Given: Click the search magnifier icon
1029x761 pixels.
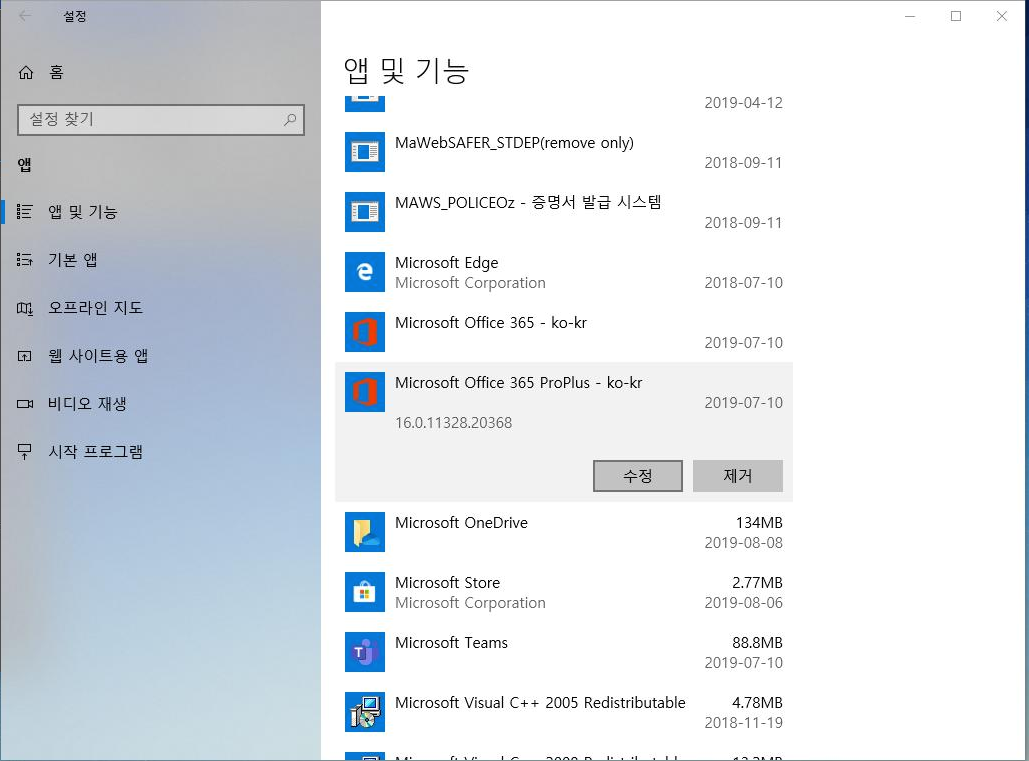Looking at the screenshot, I should coord(289,119).
